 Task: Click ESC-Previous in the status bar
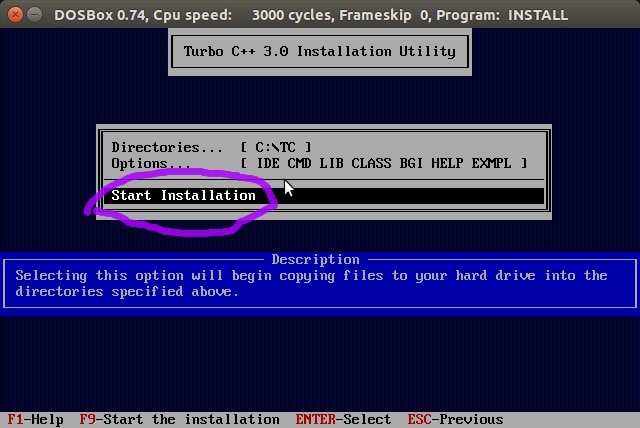coord(455,419)
